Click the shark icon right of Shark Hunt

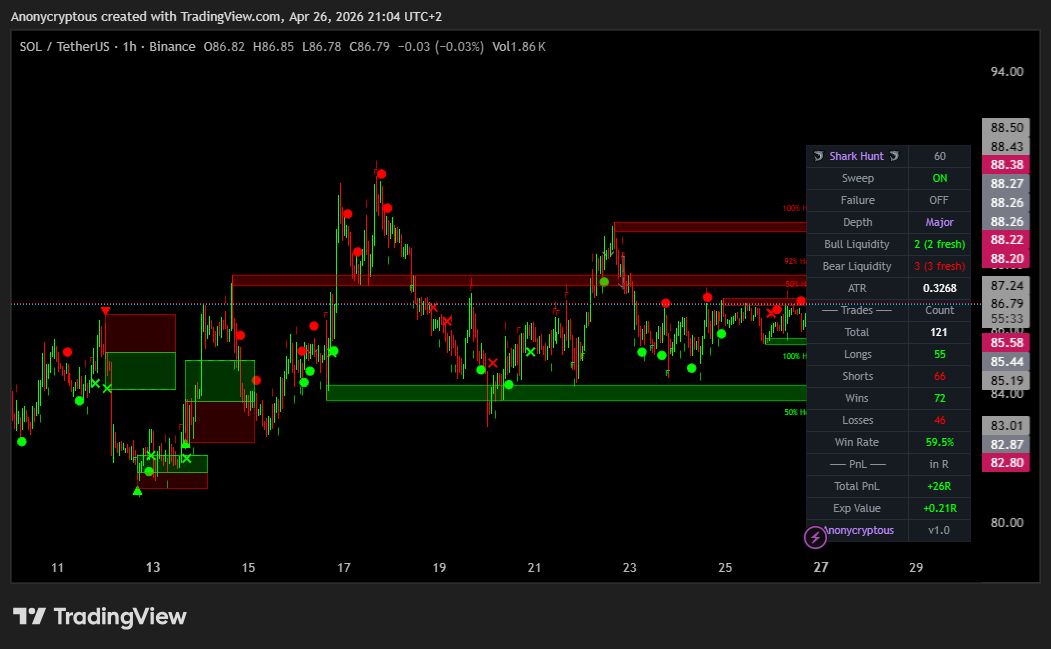click(x=894, y=156)
